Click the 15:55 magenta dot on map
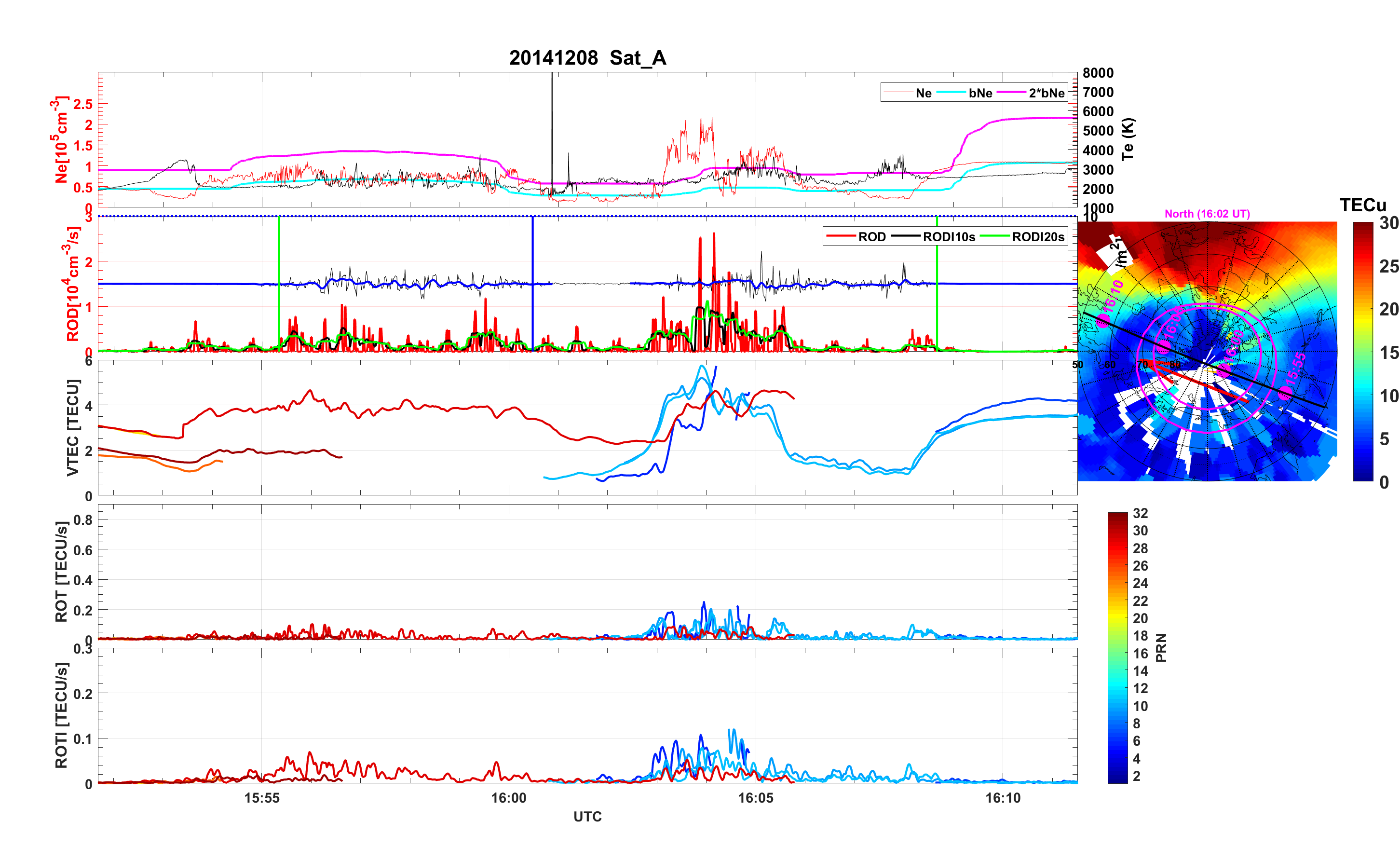 (x=1285, y=393)
